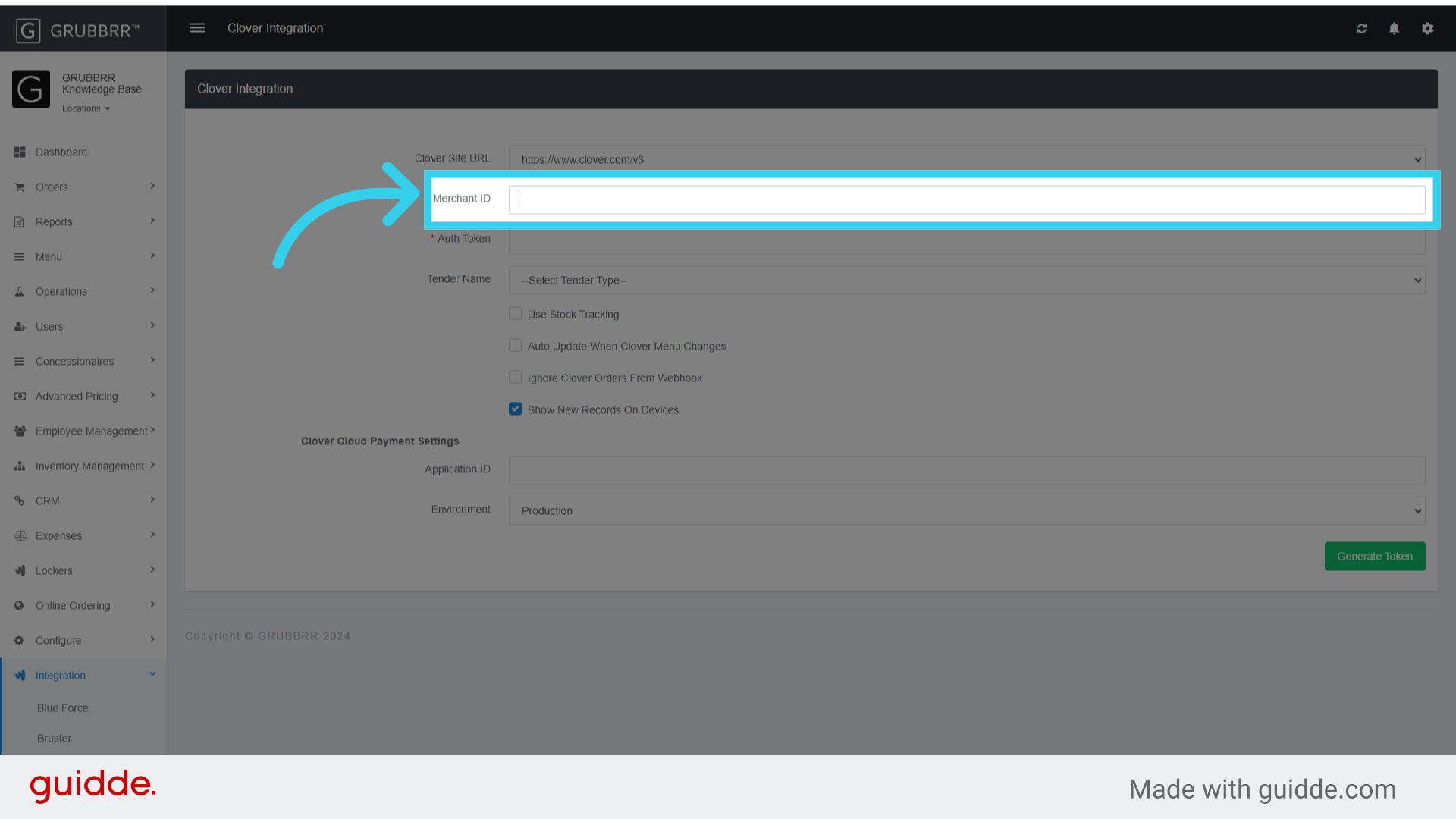The height and width of the screenshot is (819, 1456).
Task: Click the Operations flask icon
Action: [20, 292]
